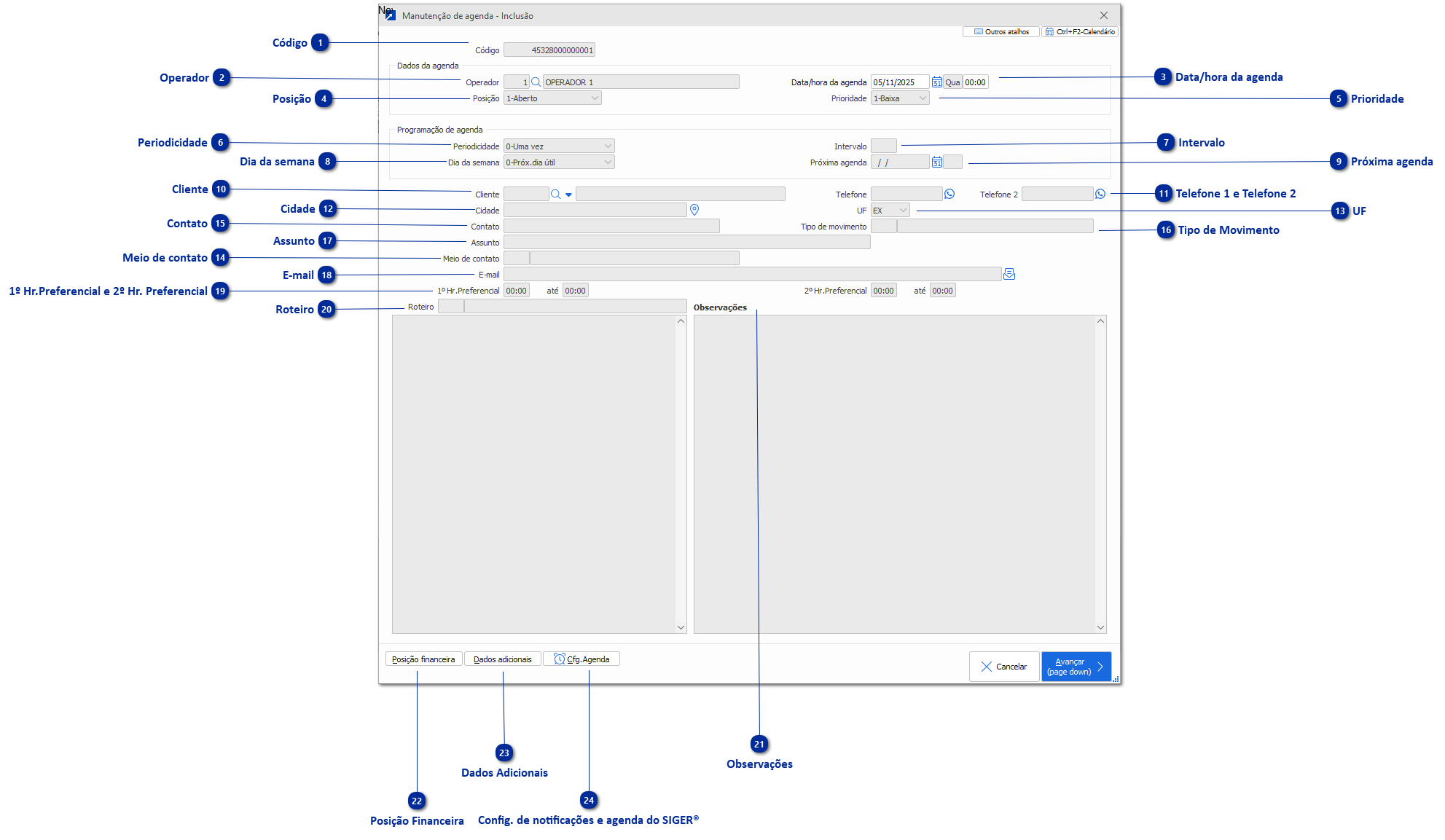1445x840 pixels.
Task: Open the Dados adicionais tab button
Action: (x=502, y=659)
